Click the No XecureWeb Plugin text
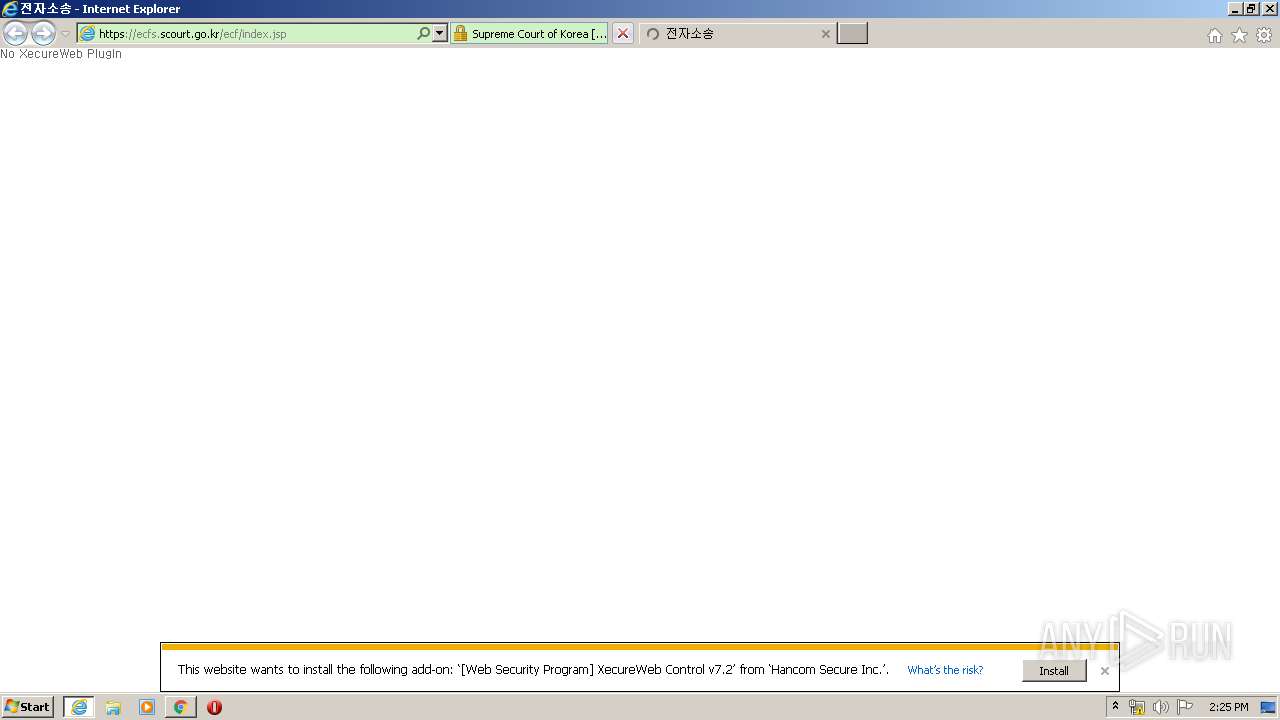This screenshot has width=1280, height=720. pos(61,54)
